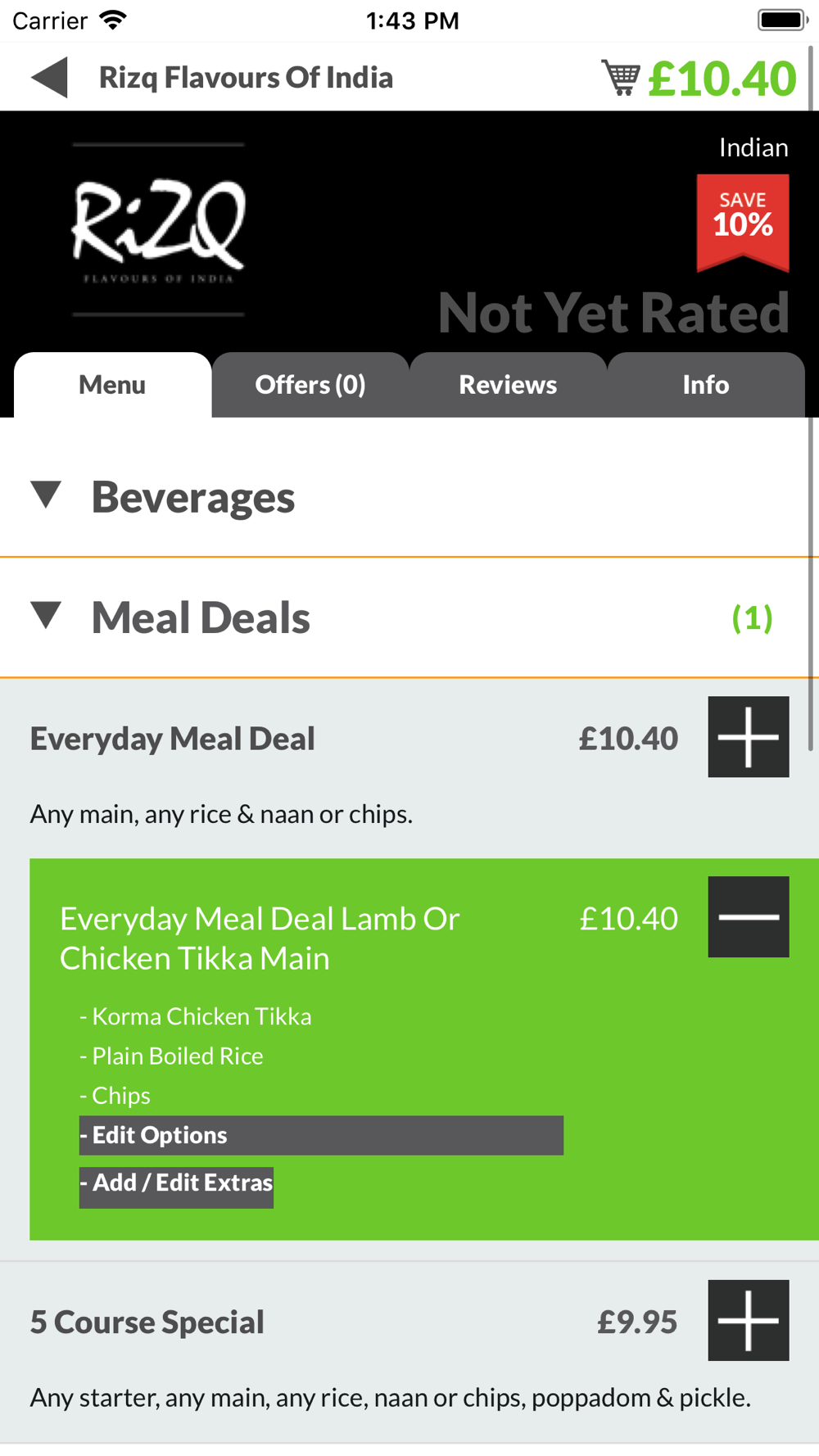819x1456 pixels.
Task: Tap the £10.40 cart total
Action: click(722, 79)
